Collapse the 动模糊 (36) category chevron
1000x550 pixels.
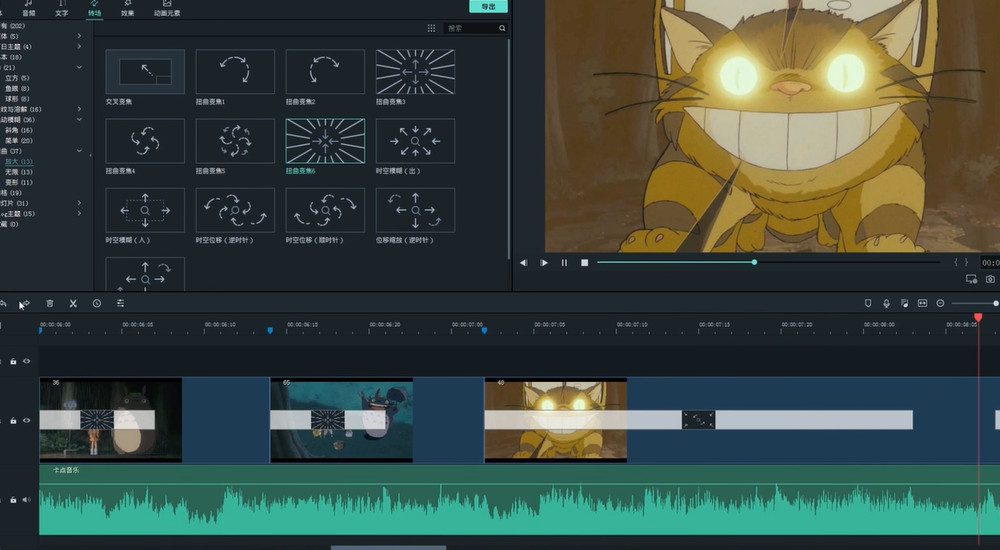pyautogui.click(x=79, y=119)
